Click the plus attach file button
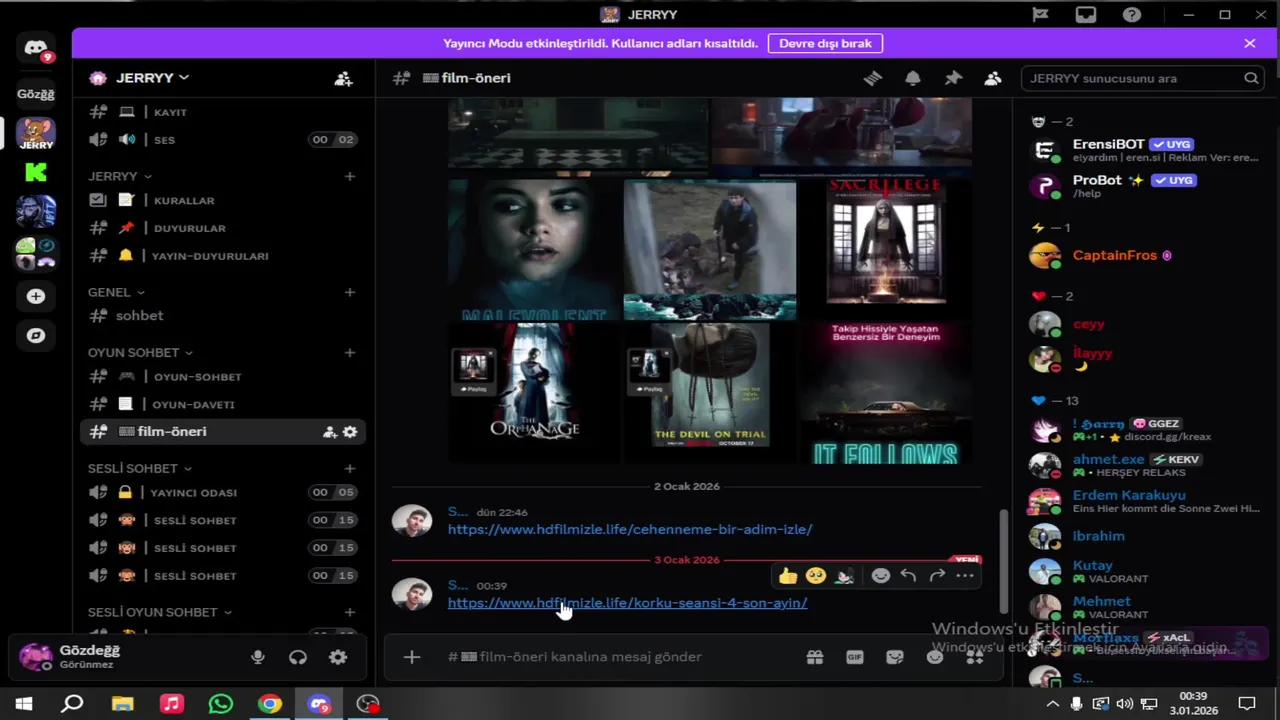The height and width of the screenshot is (720, 1280). pyautogui.click(x=412, y=657)
